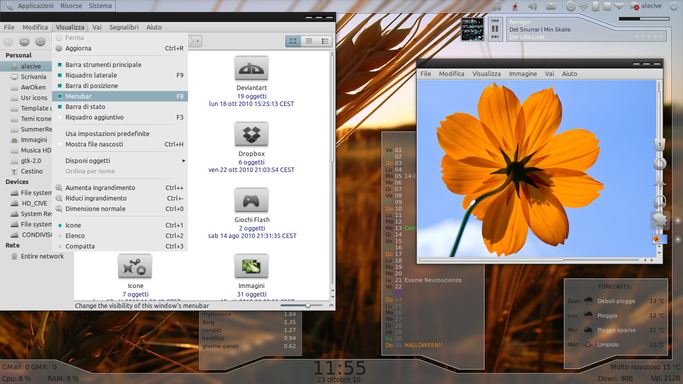
Task: Click the music progress bar in top right
Action: point(644,19)
